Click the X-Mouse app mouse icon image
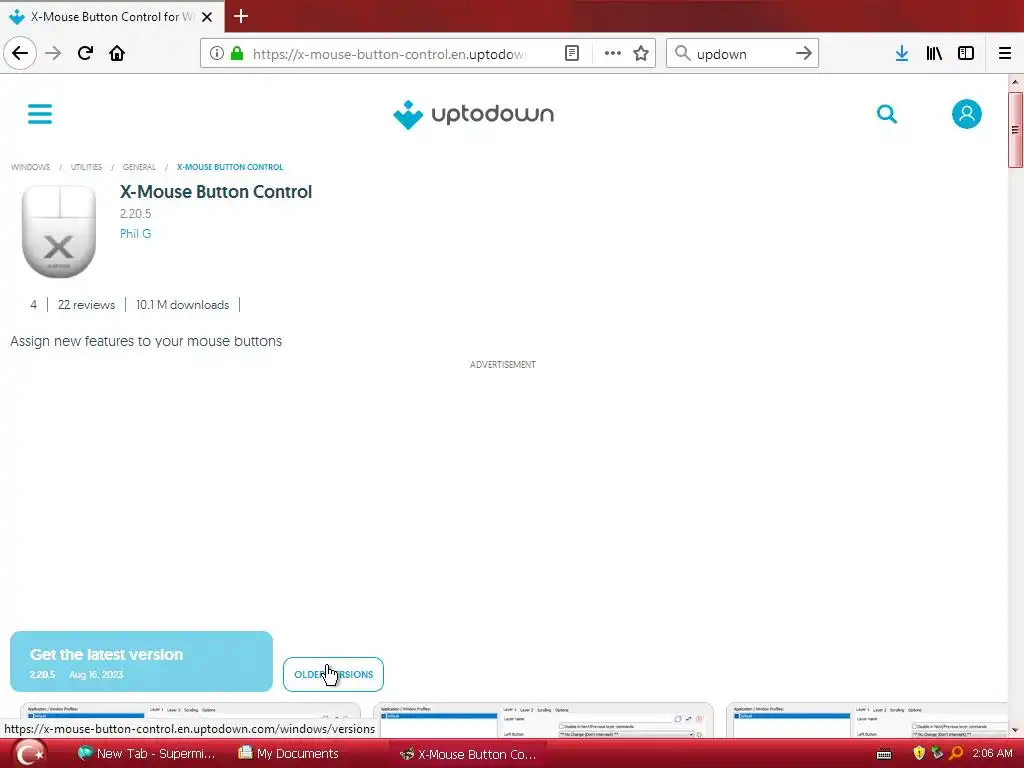Screen dimensions: 1024x768 click(59, 231)
